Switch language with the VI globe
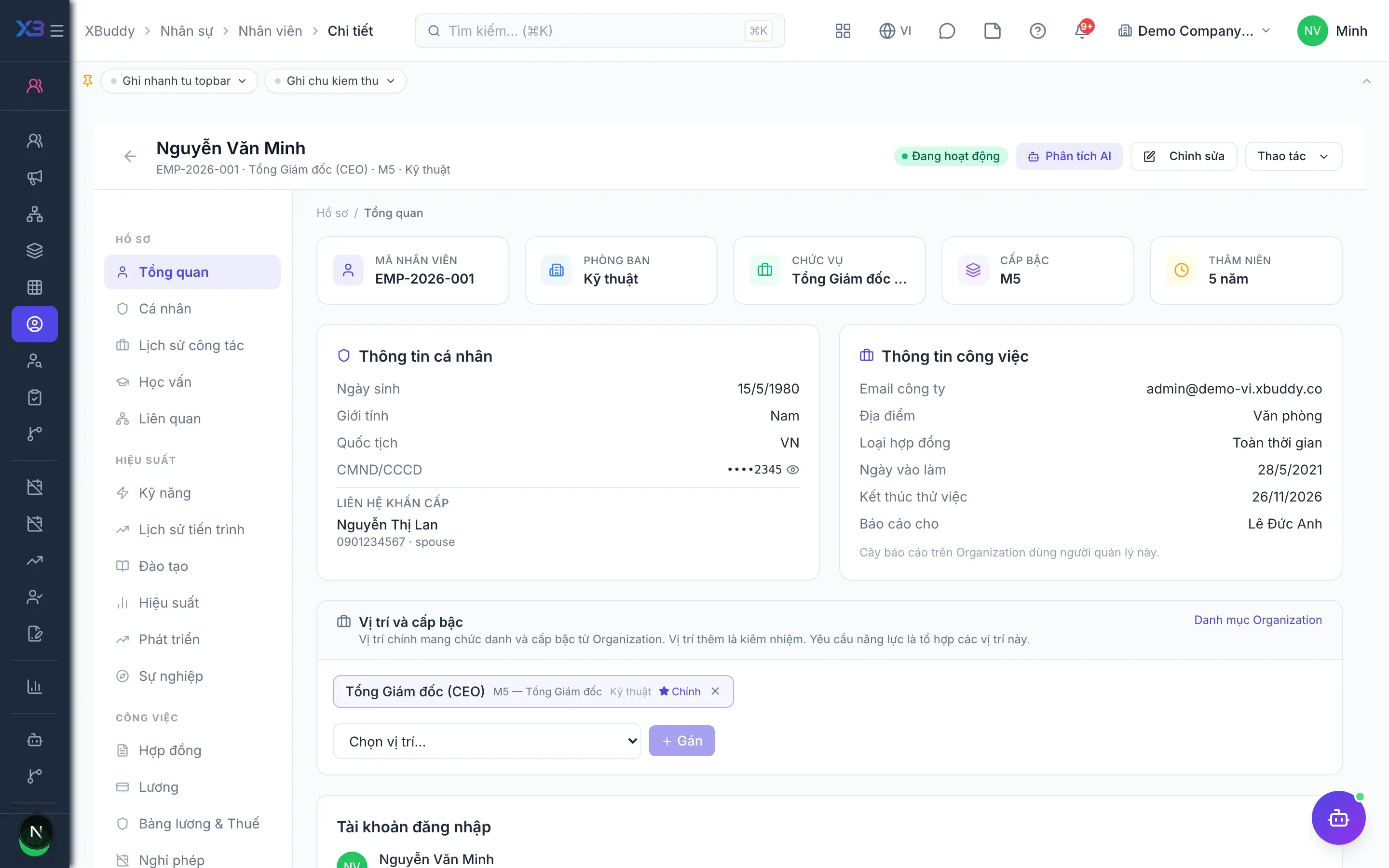Image resolution: width=1389 pixels, height=868 pixels. click(x=895, y=31)
